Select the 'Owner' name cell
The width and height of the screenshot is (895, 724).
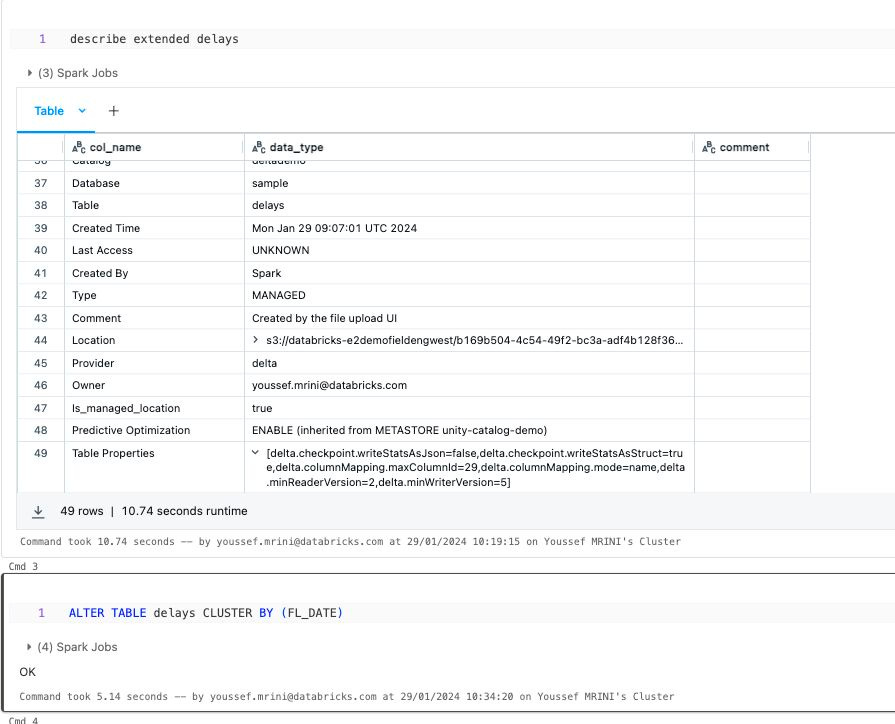[x=154, y=385]
